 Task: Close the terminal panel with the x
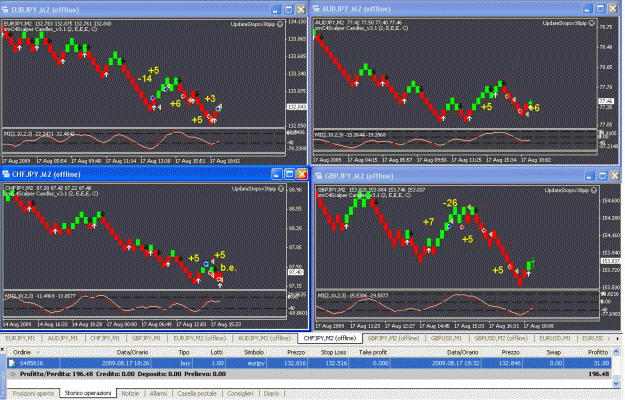tap(2, 350)
